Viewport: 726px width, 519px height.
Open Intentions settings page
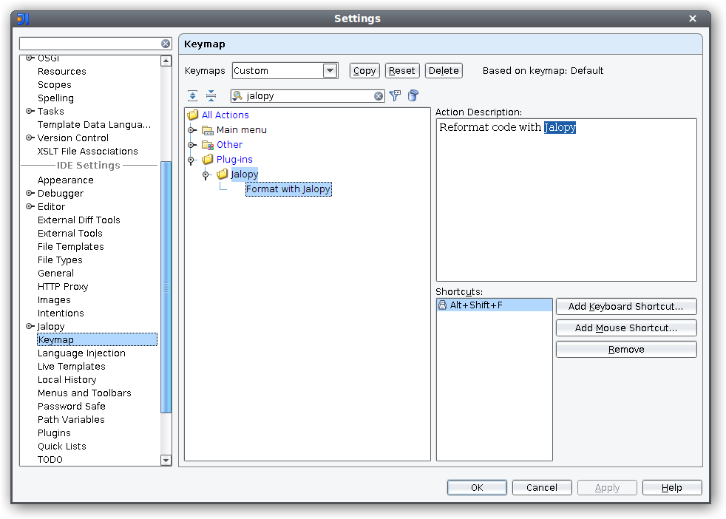[x=61, y=313]
